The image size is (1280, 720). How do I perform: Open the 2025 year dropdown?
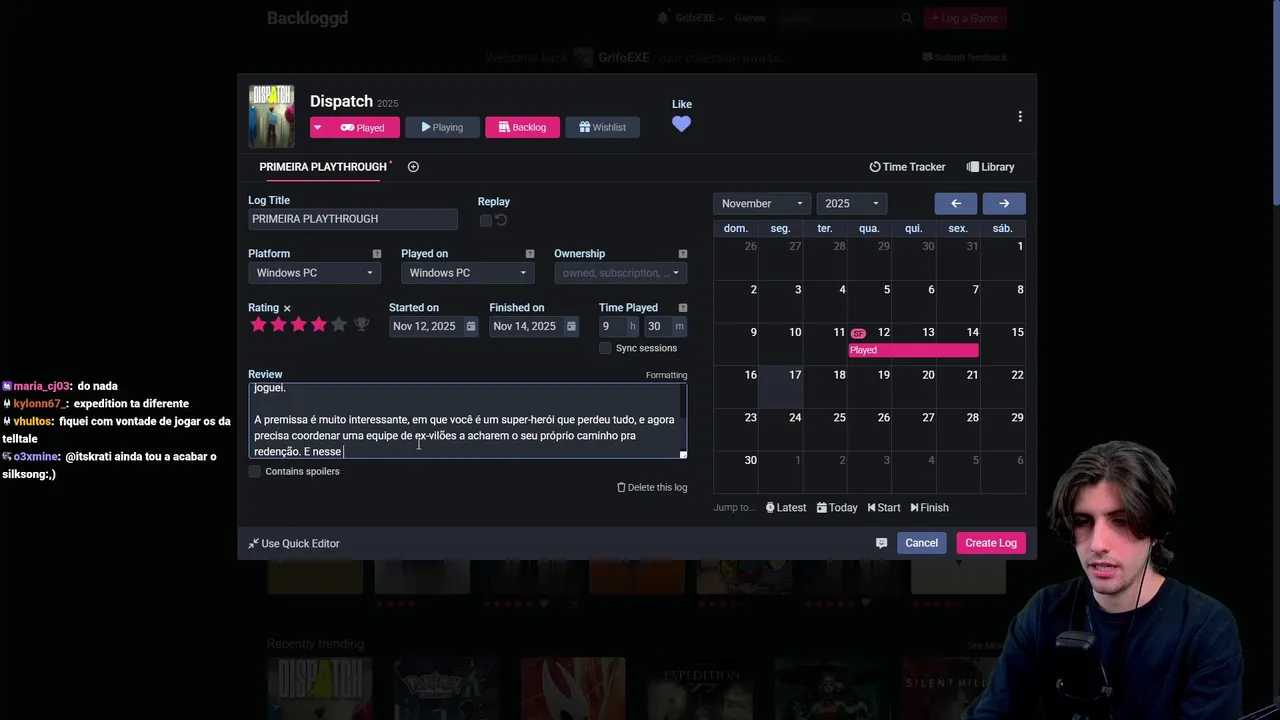tap(851, 204)
